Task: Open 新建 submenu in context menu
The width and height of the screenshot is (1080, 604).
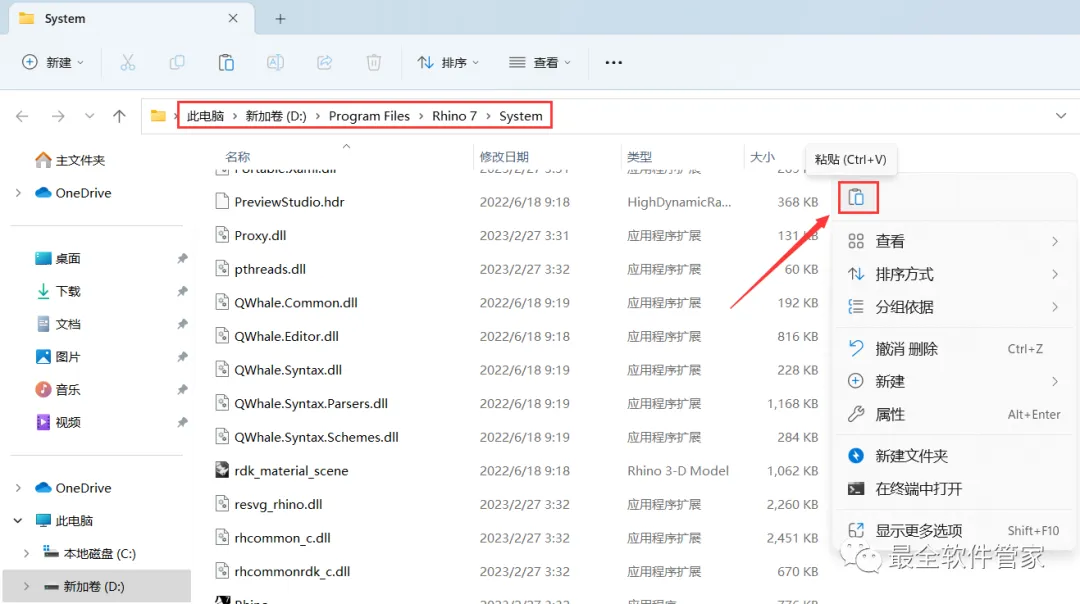Action: pyautogui.click(x=953, y=382)
